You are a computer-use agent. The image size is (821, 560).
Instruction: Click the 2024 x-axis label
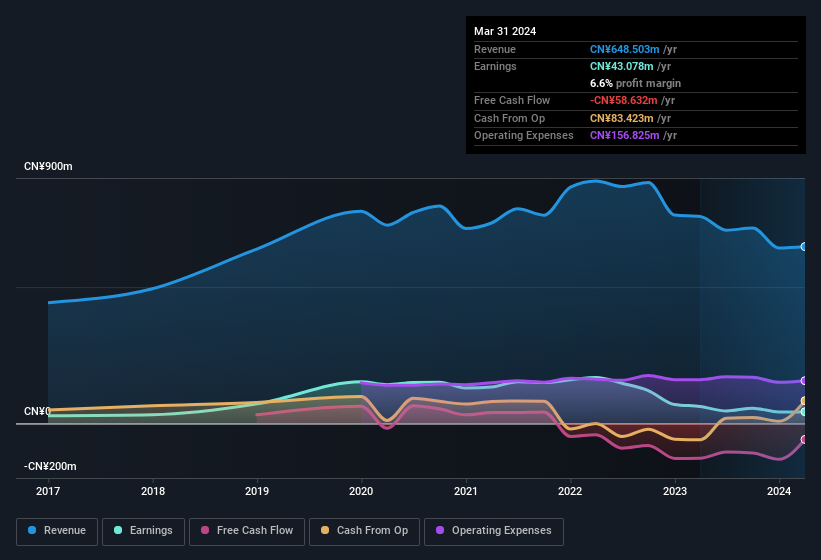(x=779, y=491)
